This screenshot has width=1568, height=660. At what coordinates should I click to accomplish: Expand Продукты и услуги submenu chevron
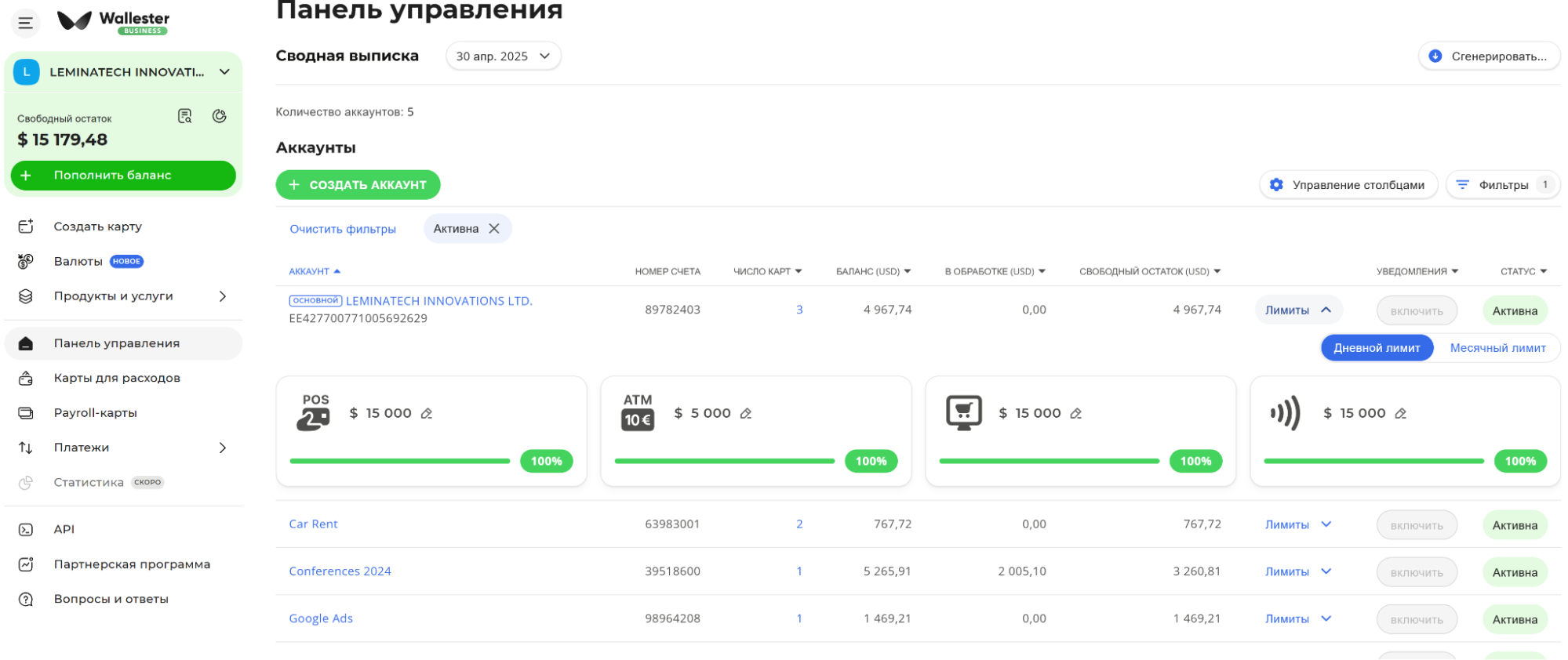(223, 296)
